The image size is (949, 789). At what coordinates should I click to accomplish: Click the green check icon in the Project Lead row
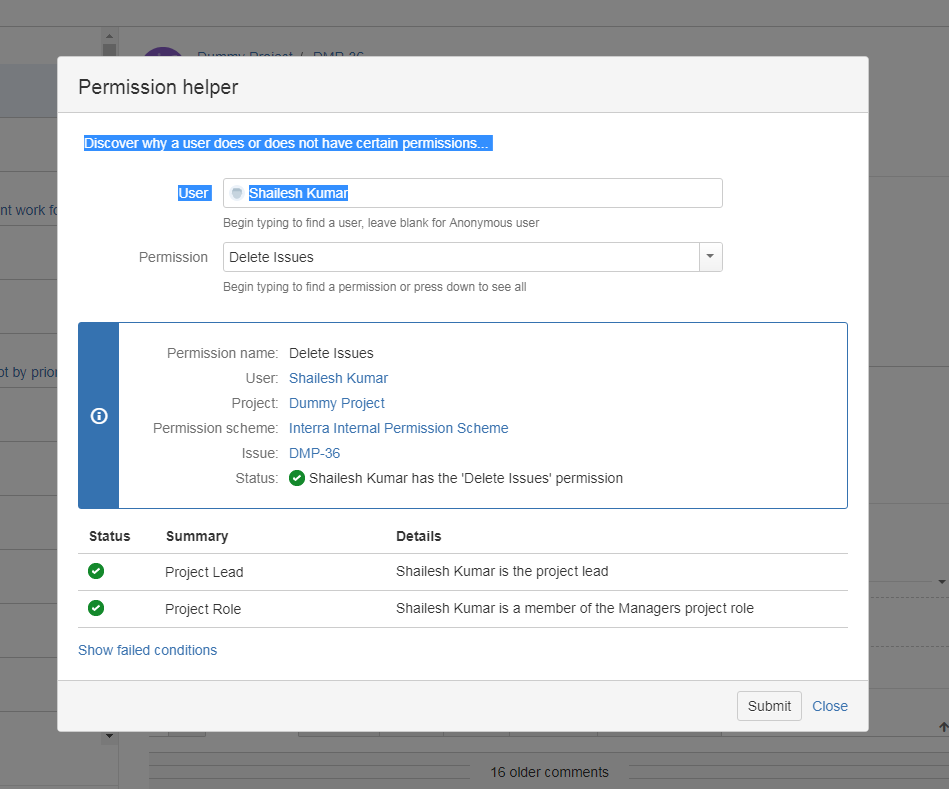click(x=96, y=571)
